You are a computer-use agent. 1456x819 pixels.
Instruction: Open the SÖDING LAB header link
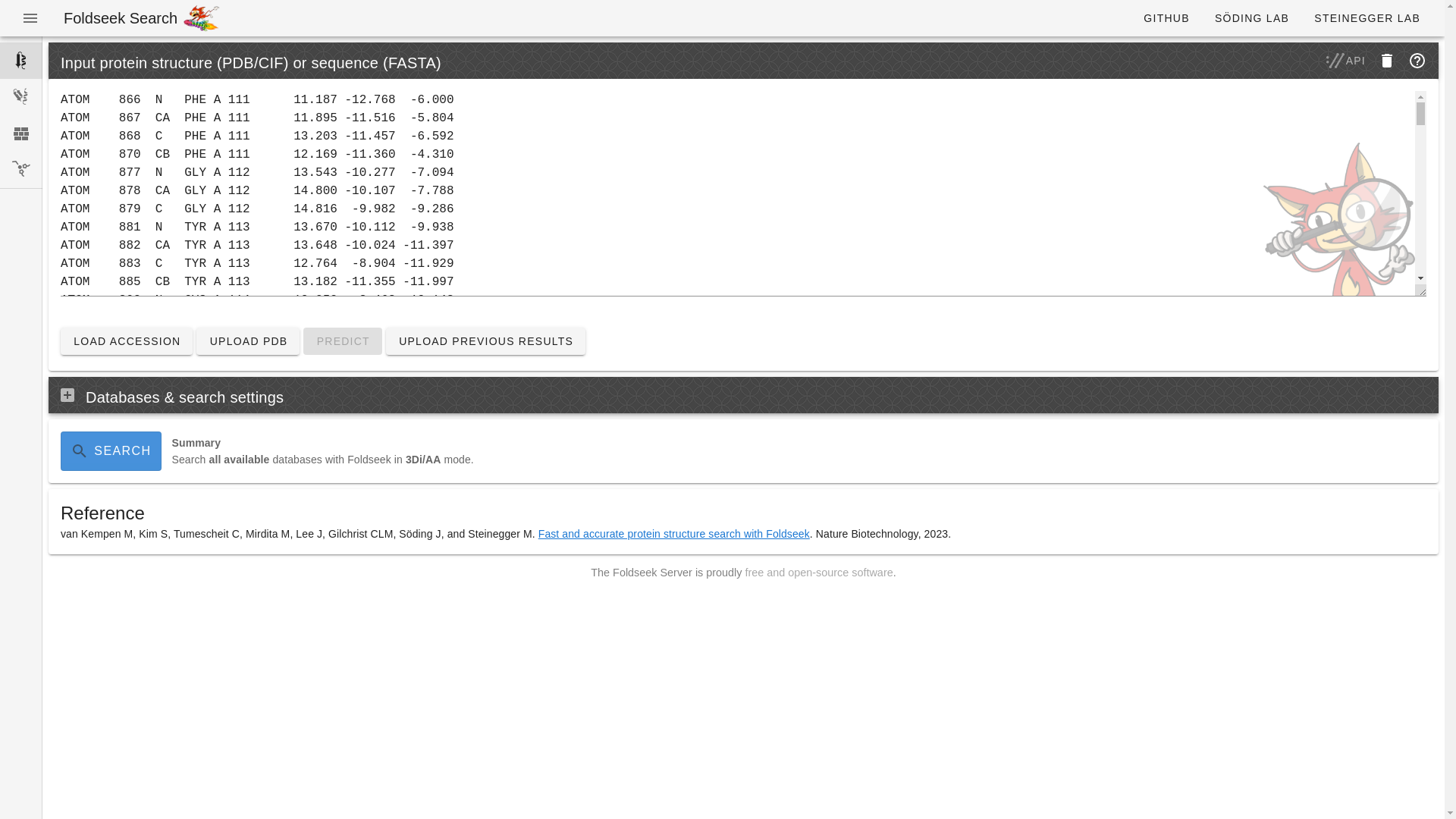tap(1252, 18)
